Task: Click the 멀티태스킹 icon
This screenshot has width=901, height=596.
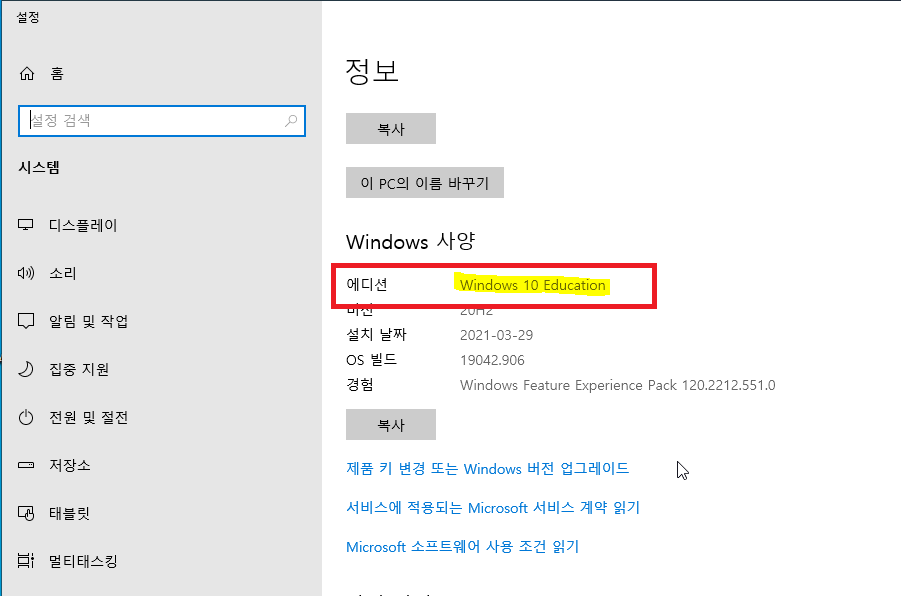Action: pyautogui.click(x=26, y=560)
